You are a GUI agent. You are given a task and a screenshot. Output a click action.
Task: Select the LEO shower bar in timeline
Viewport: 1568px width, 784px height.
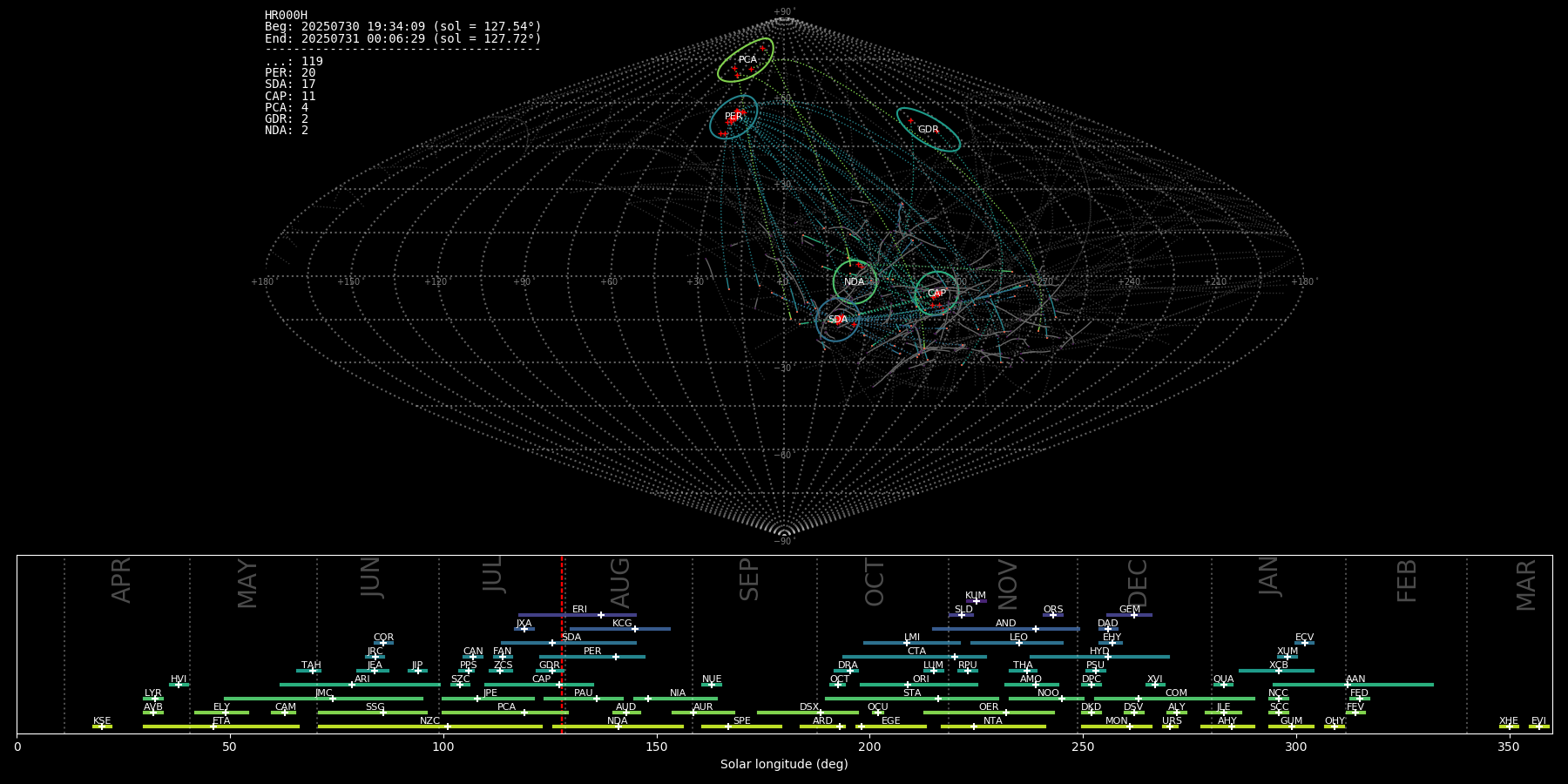tap(1017, 643)
